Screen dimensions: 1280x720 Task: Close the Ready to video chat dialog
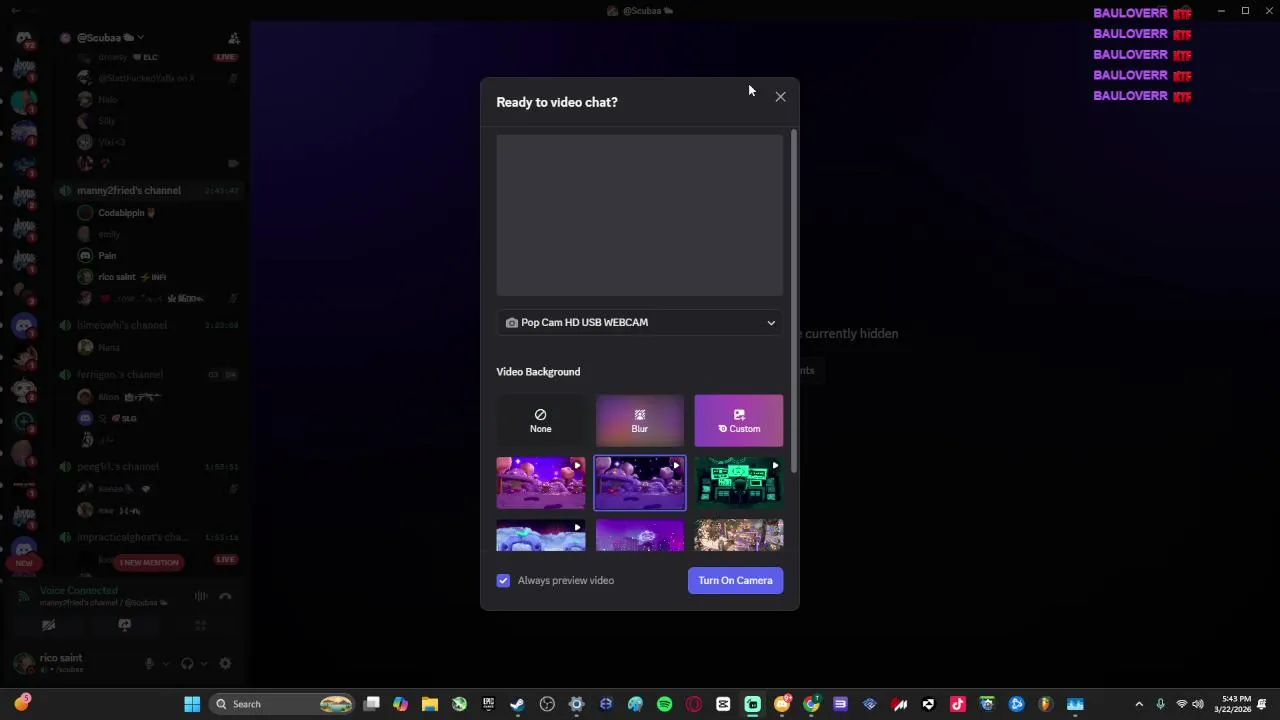(780, 97)
